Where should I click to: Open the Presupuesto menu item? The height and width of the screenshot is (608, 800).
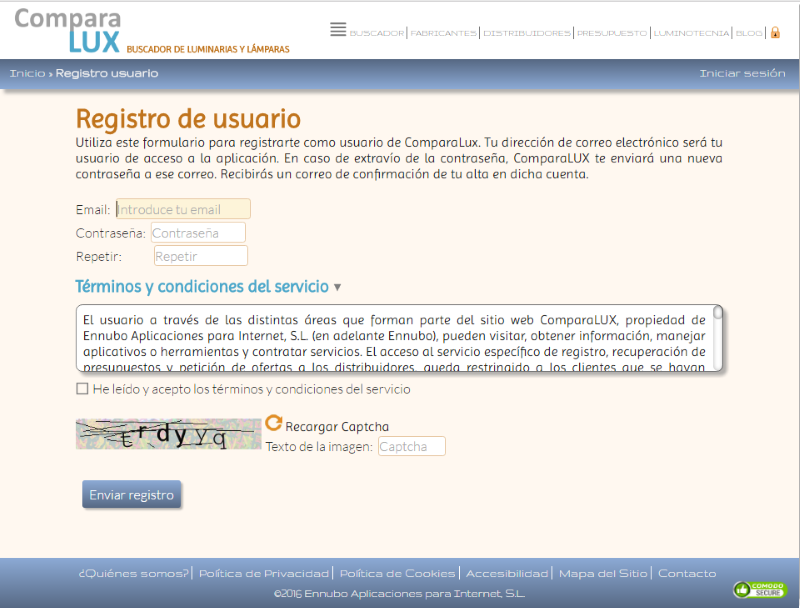[612, 33]
